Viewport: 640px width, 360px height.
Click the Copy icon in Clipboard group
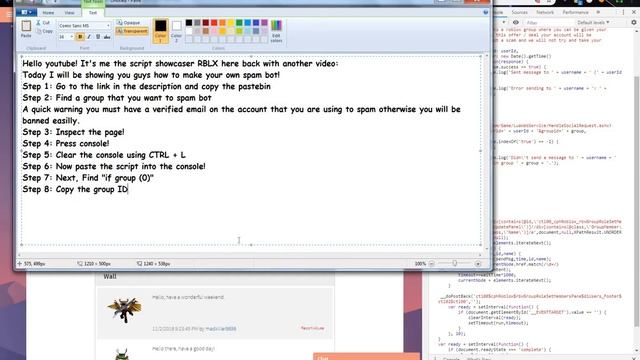(x=38, y=31)
